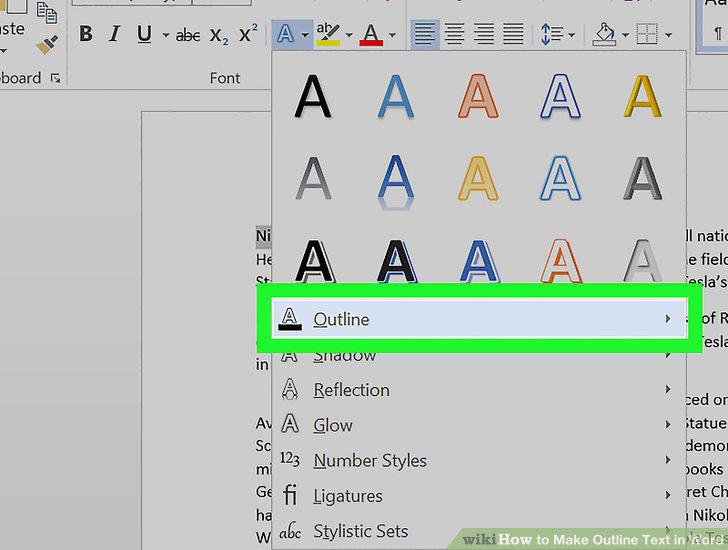
Task: Open underline style dropdown arrow
Action: coord(165,35)
